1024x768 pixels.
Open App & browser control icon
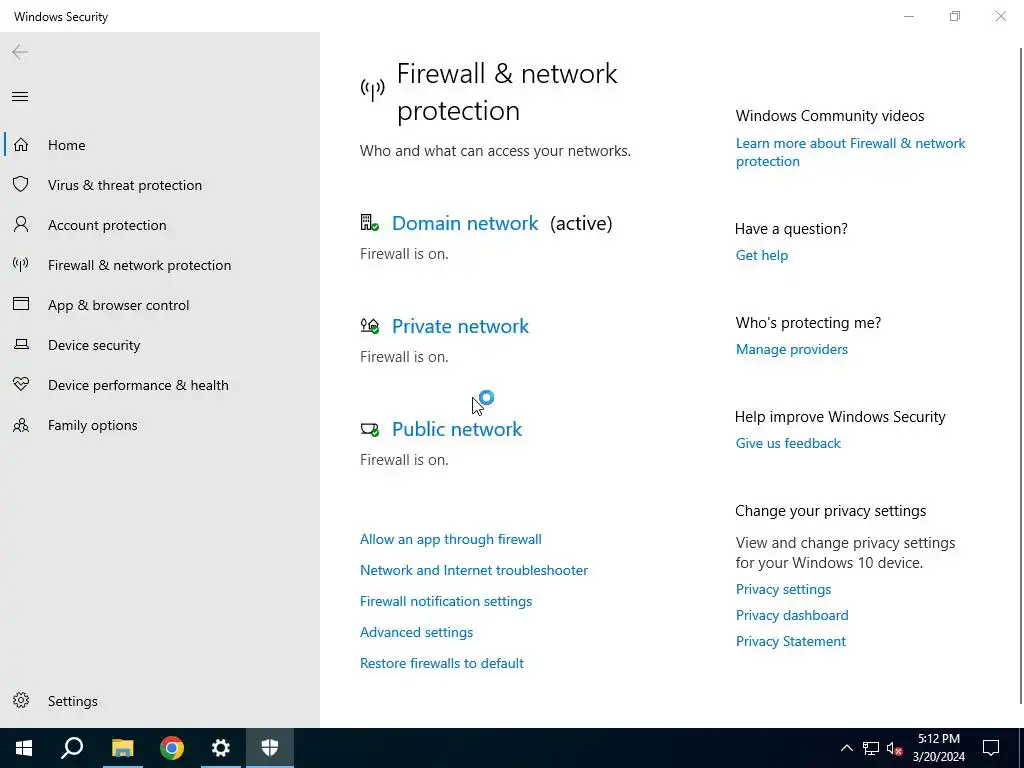point(21,305)
